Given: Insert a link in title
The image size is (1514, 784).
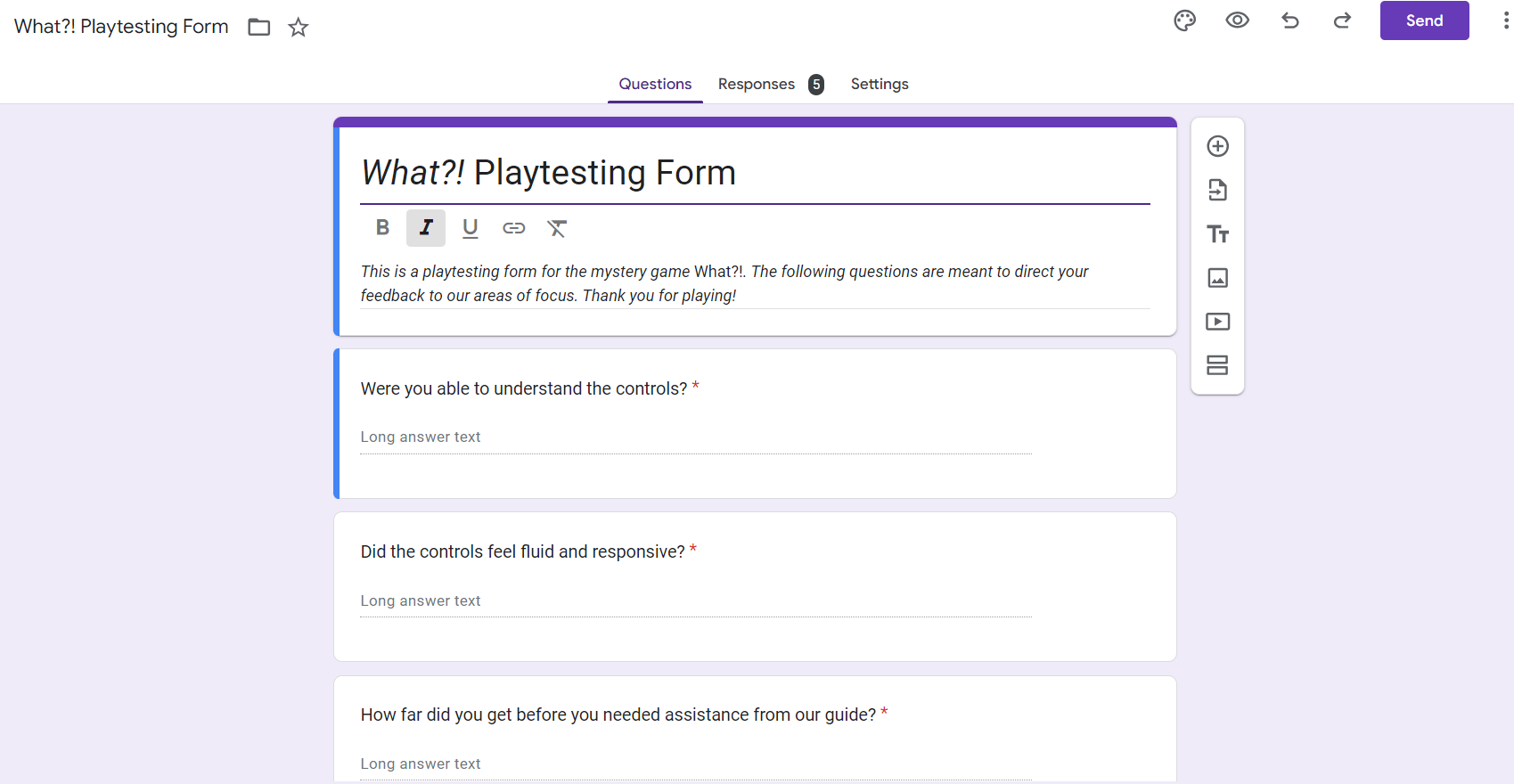Looking at the screenshot, I should coord(513,228).
